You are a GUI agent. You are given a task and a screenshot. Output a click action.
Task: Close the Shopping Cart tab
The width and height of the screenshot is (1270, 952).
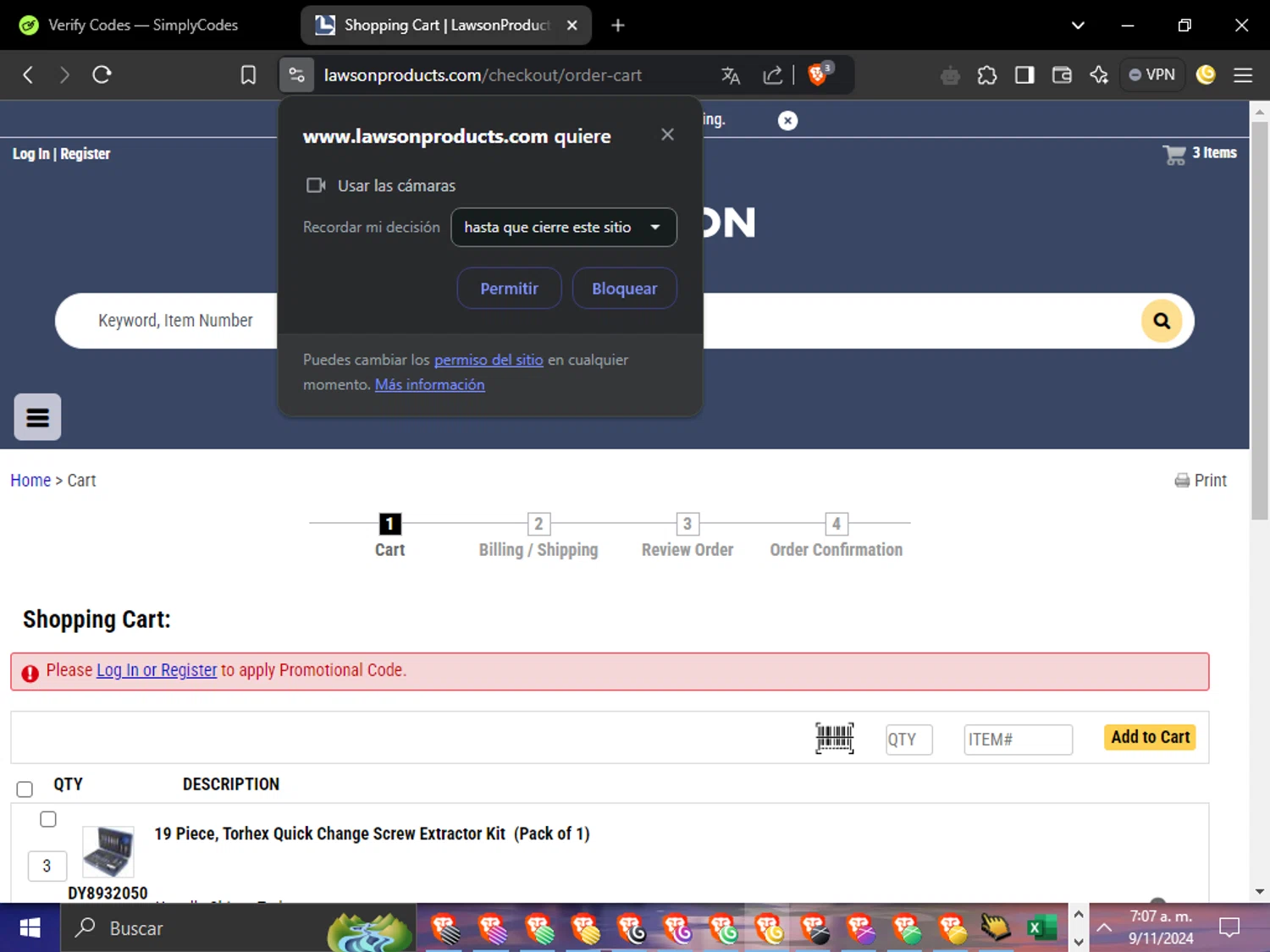pos(572,25)
